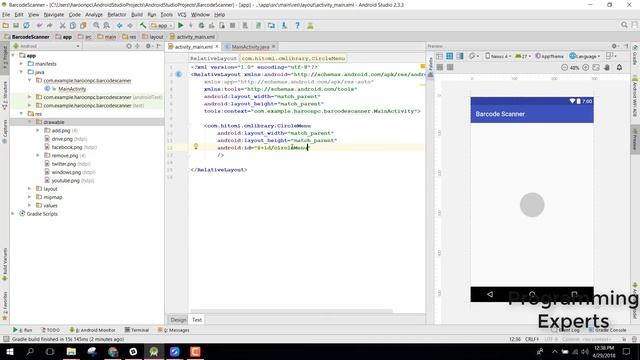Expand the values folder
The image size is (640, 360).
tap(30, 205)
